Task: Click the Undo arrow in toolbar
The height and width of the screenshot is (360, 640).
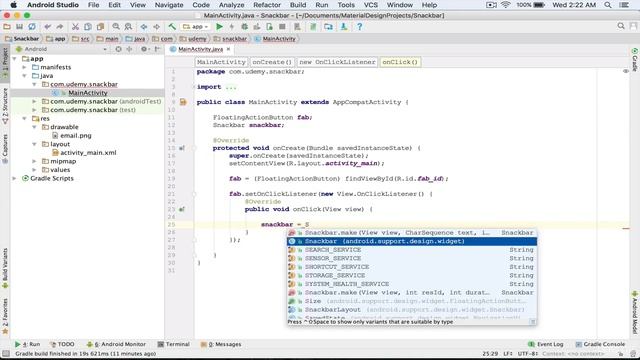Action: [48, 27]
